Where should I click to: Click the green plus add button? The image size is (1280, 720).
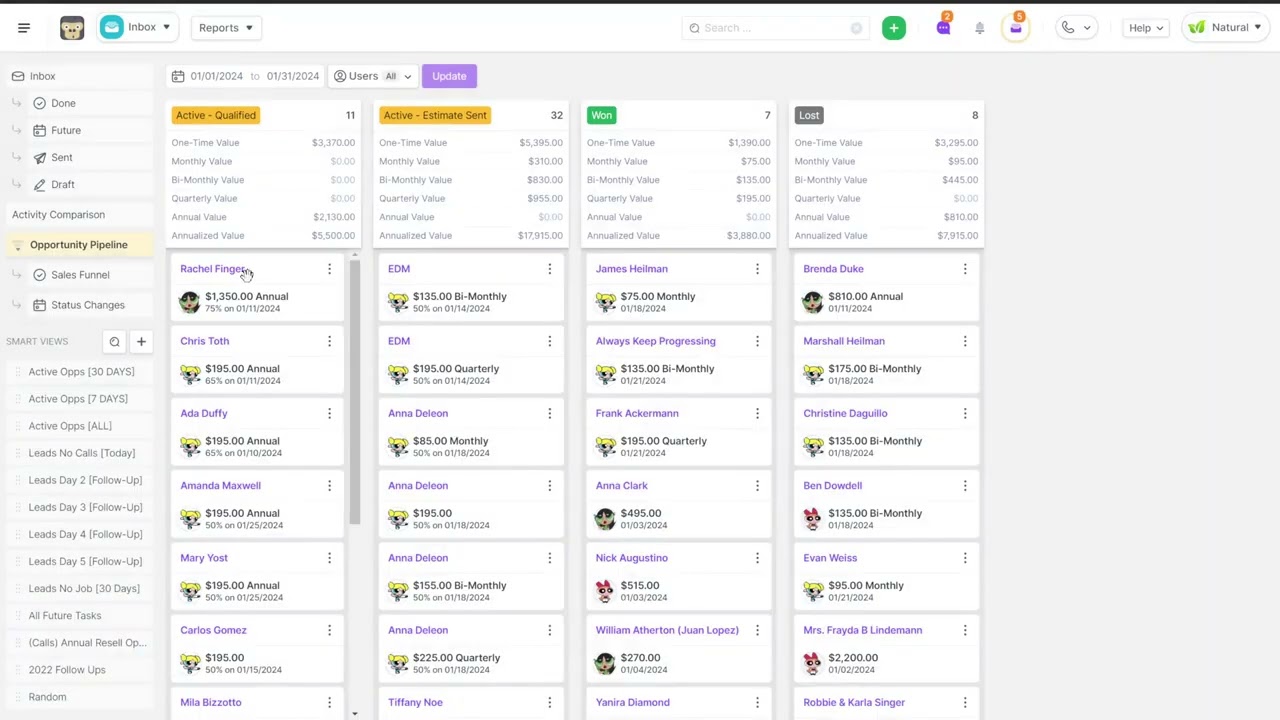894,28
